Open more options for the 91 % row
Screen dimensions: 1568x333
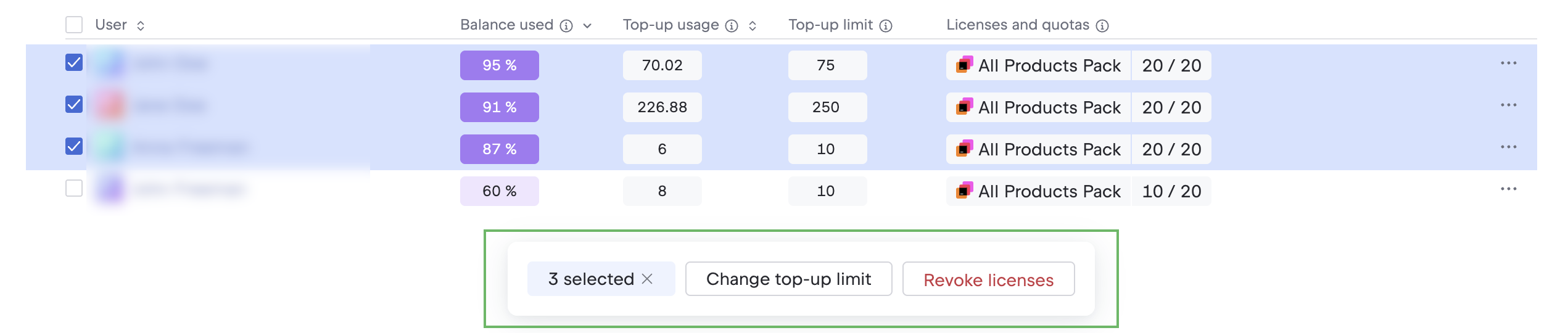tap(1508, 105)
